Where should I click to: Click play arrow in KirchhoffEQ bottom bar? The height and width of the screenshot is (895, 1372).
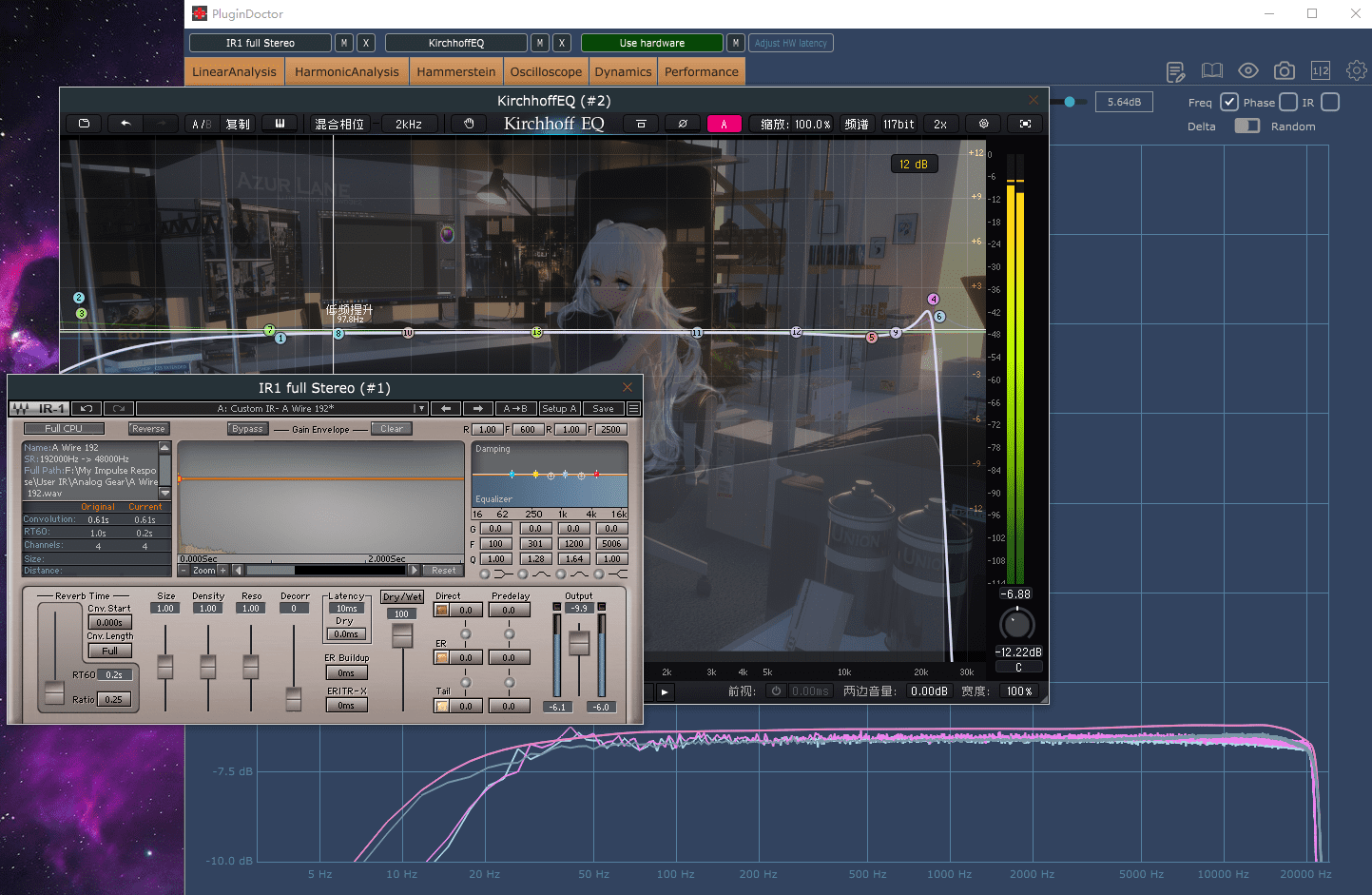point(666,692)
